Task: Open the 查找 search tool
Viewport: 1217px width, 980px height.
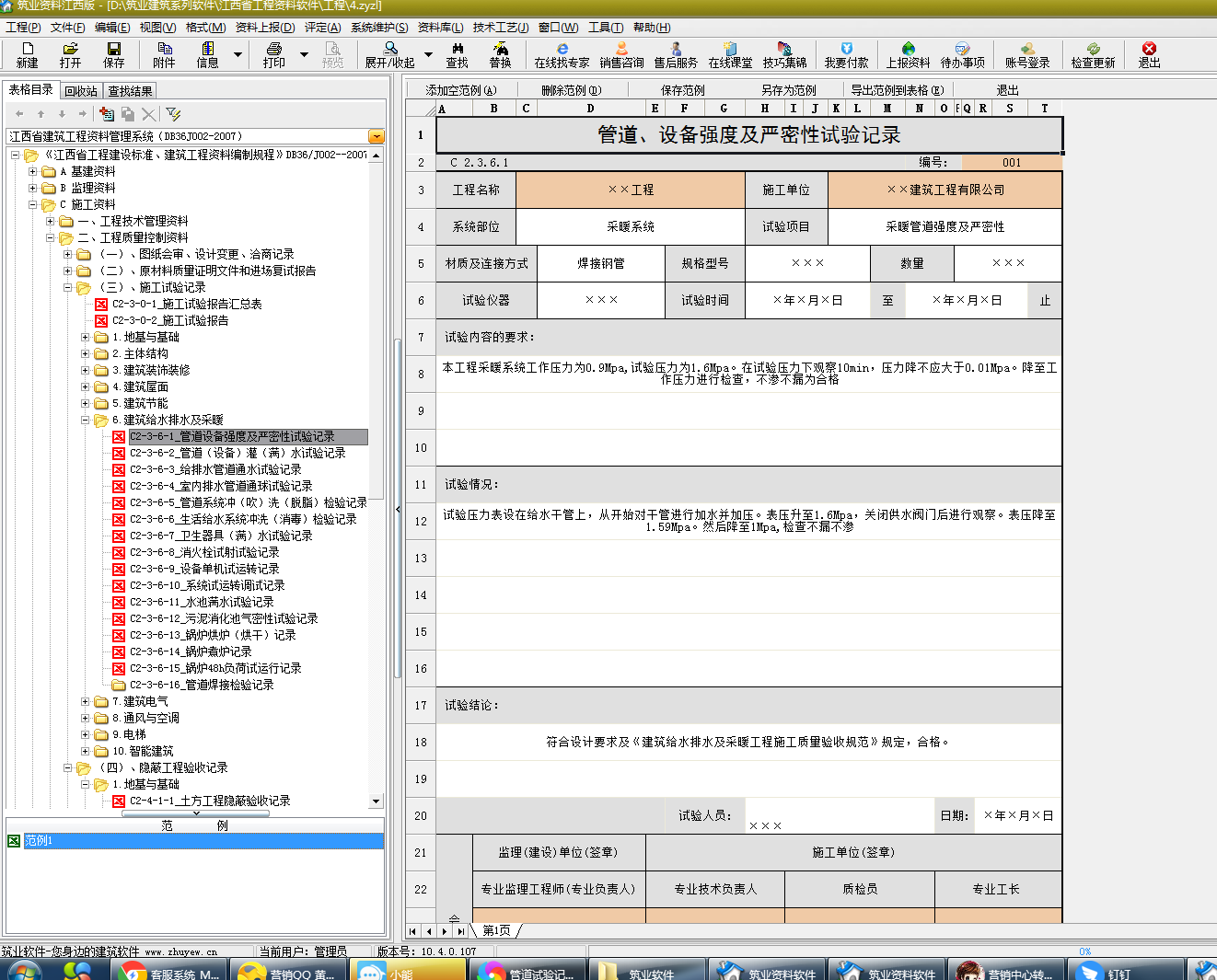Action: tap(457, 54)
